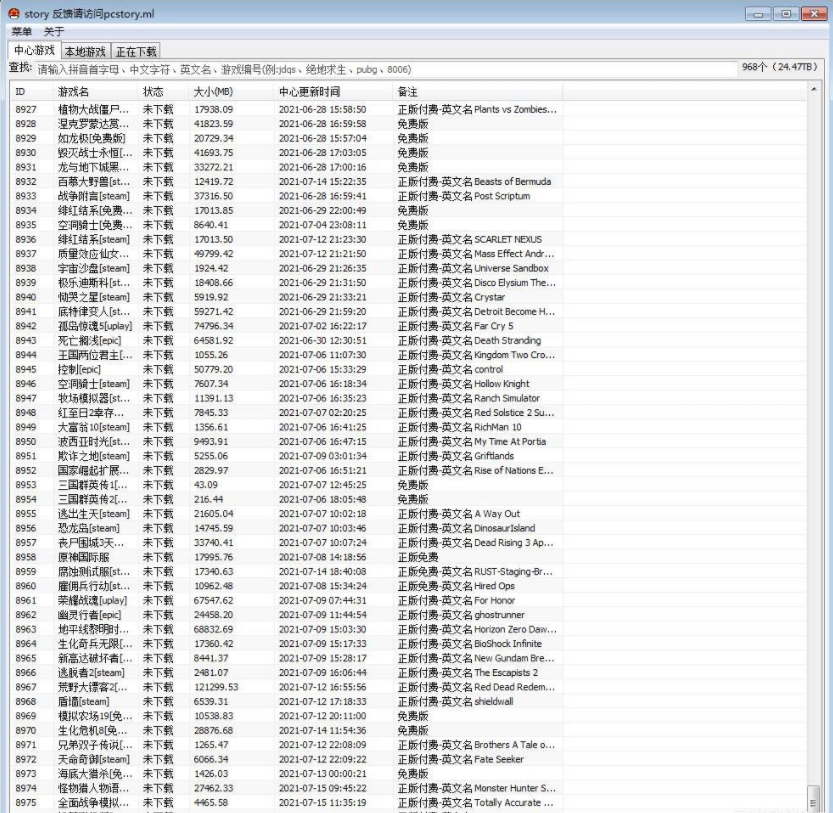The width and height of the screenshot is (833, 813).
Task: Select the 逃脱者2[steam] game name
Action: [91, 673]
